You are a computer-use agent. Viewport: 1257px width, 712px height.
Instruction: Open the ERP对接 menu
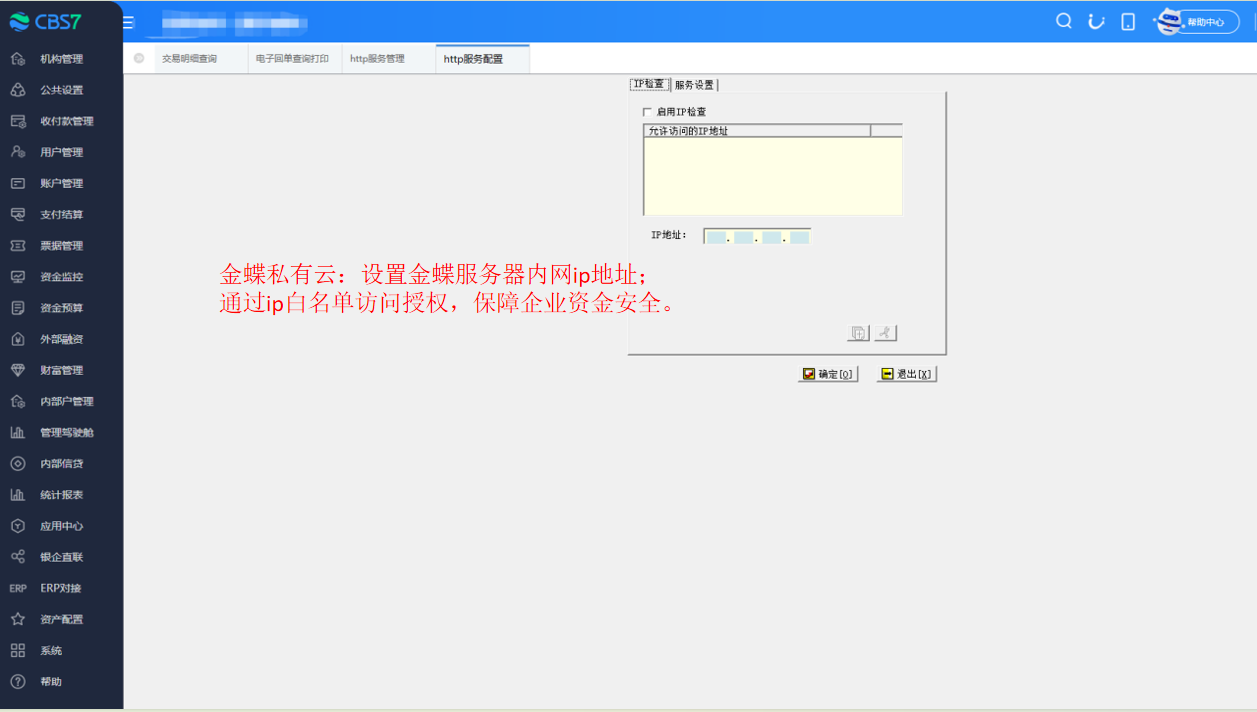click(61, 588)
